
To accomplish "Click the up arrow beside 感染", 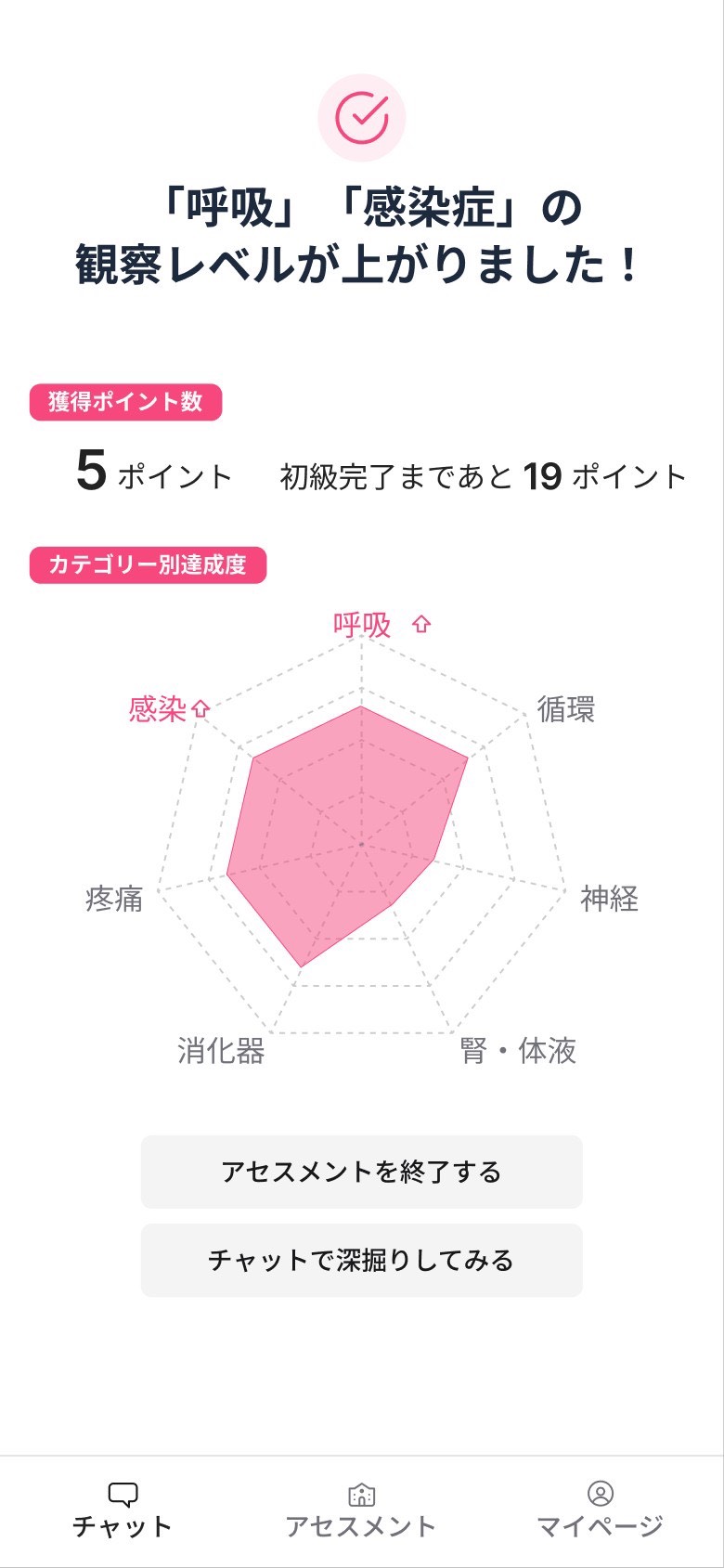I will coord(199,706).
